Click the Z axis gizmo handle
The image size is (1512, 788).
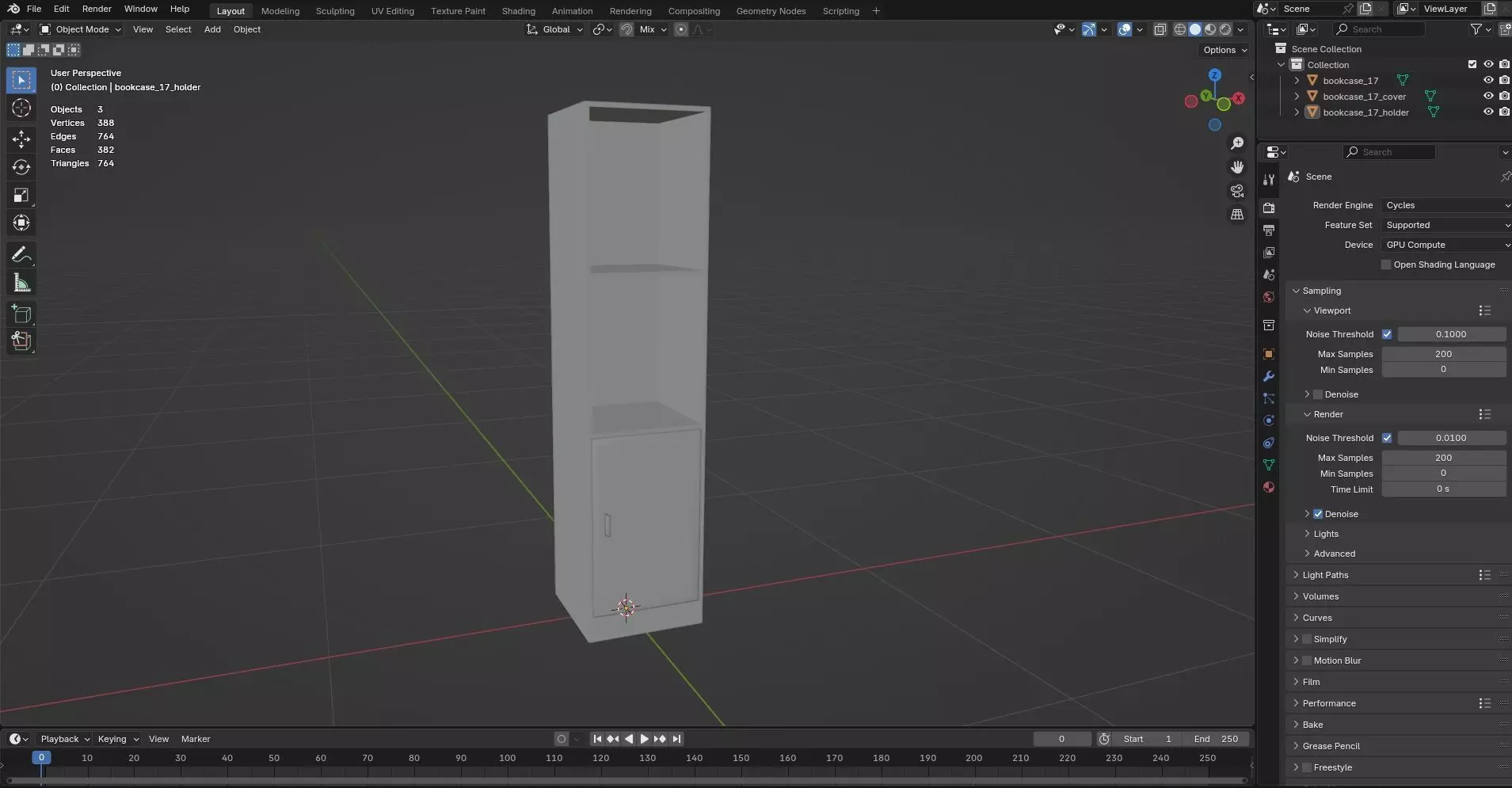1214,74
